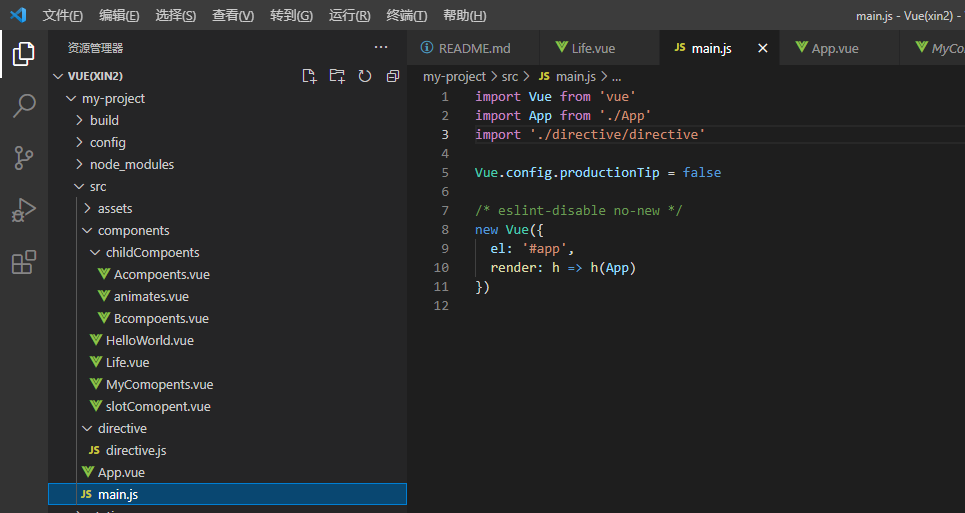Click Vue icon beside App.vue in tree
Image resolution: width=965 pixels, height=513 pixels.
tap(88, 472)
